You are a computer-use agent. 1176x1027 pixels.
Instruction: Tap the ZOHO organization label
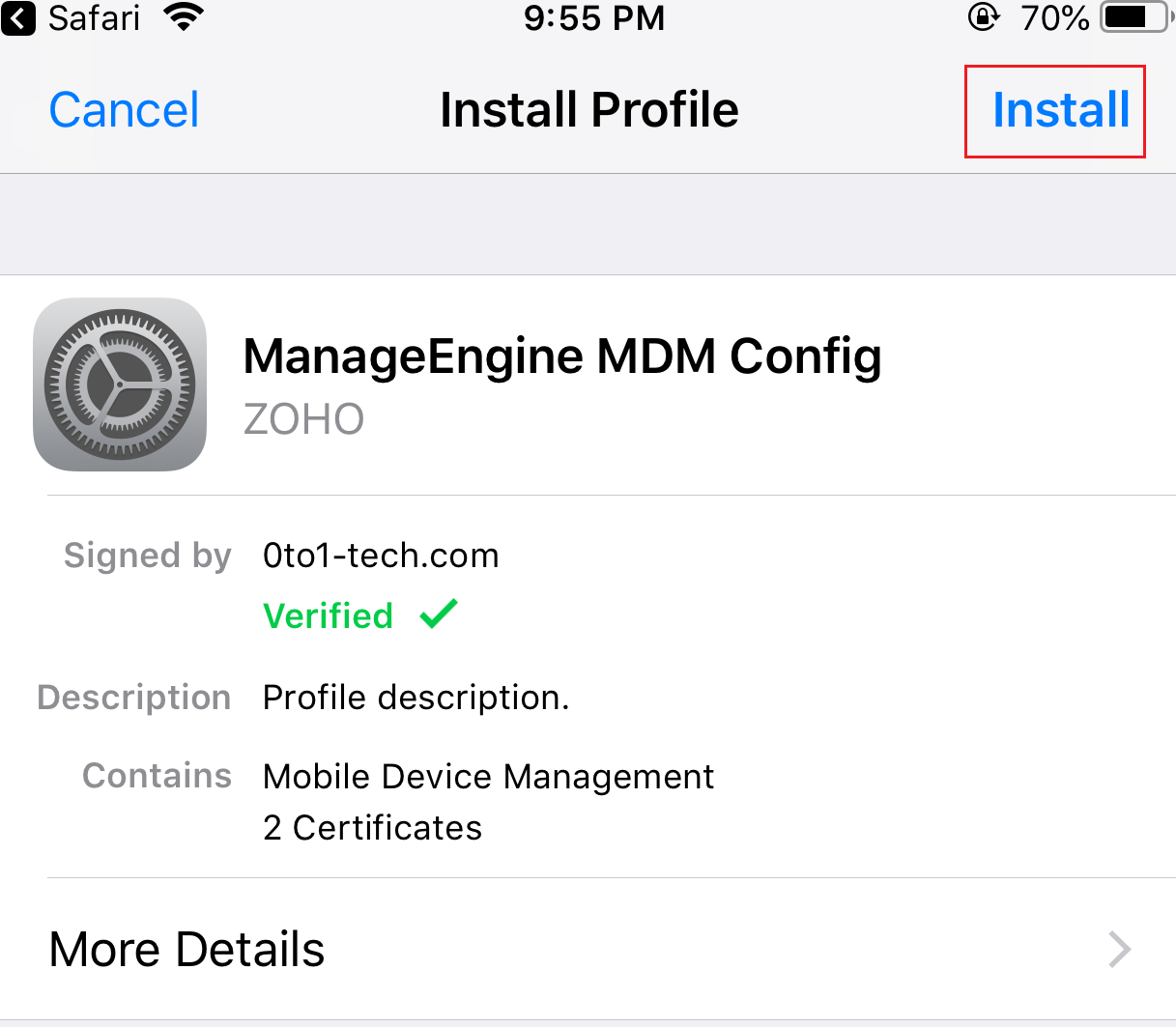coord(303,418)
